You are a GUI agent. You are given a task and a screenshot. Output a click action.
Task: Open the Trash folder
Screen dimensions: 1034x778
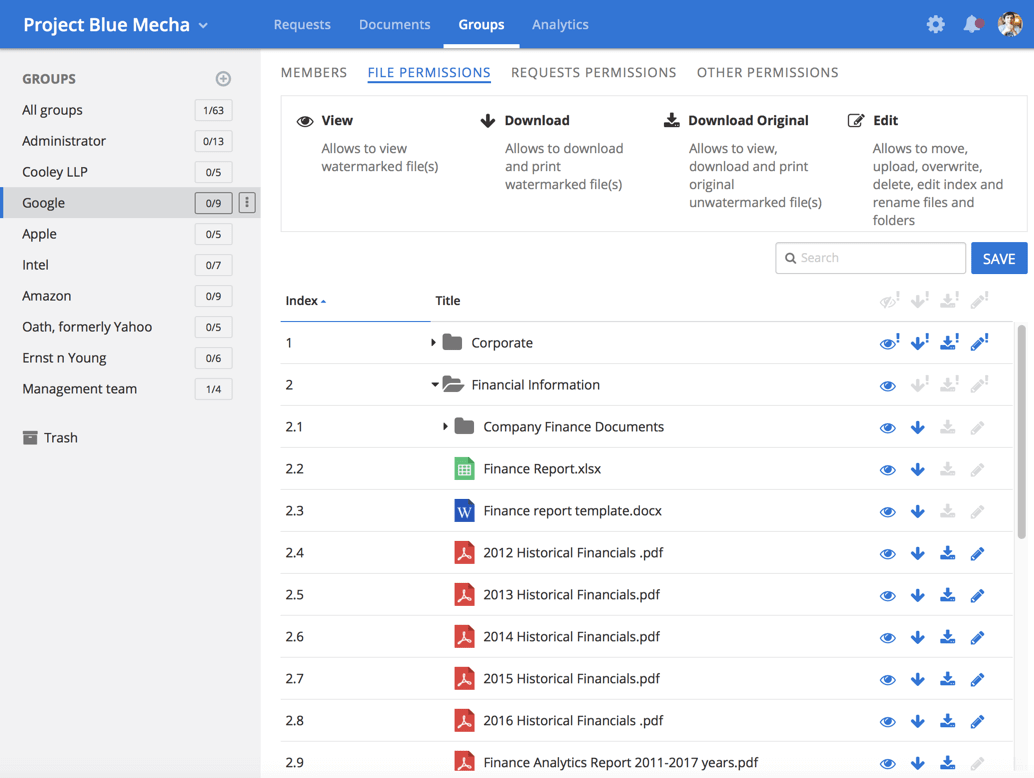(x=50, y=438)
